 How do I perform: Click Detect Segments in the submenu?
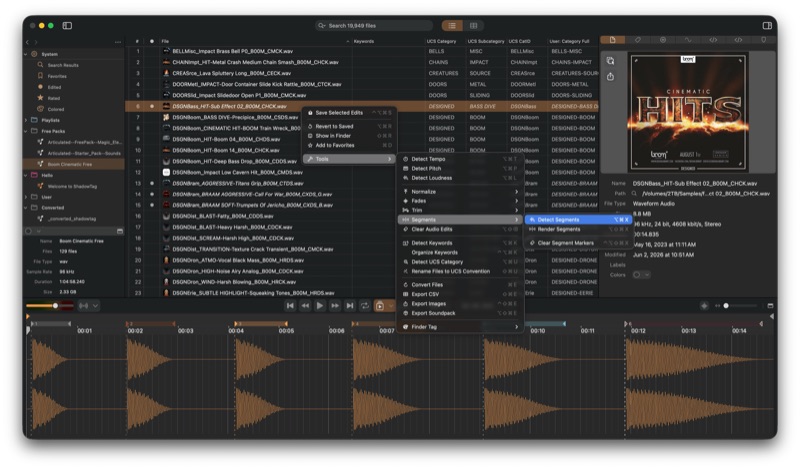coord(579,220)
